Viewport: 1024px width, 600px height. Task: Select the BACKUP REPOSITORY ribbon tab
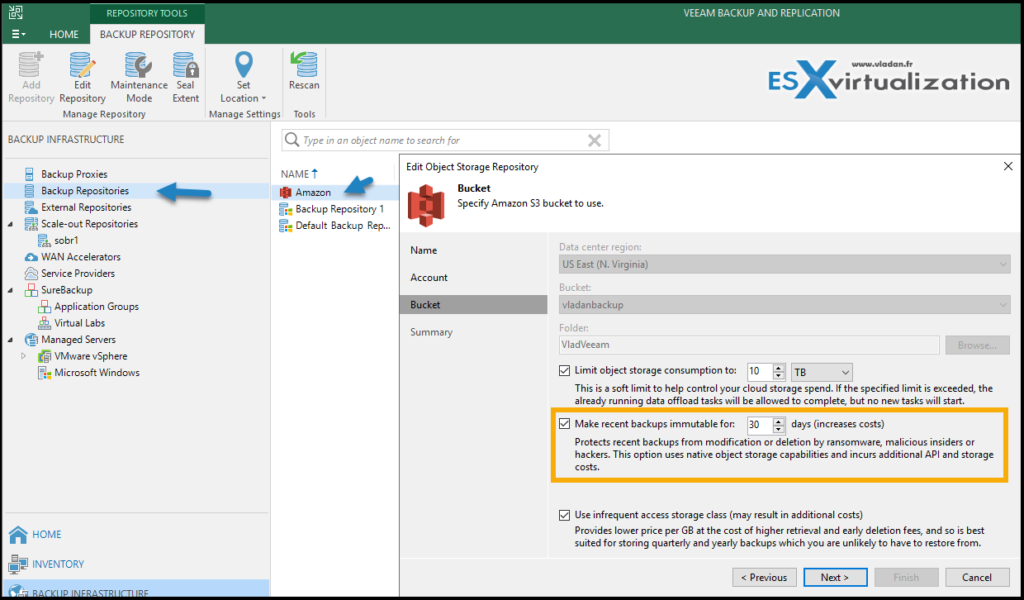coord(147,34)
